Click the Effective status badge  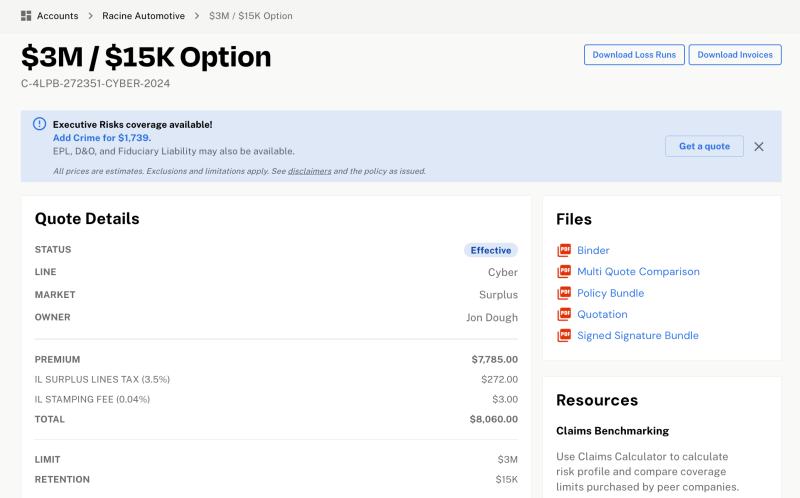[490, 250]
